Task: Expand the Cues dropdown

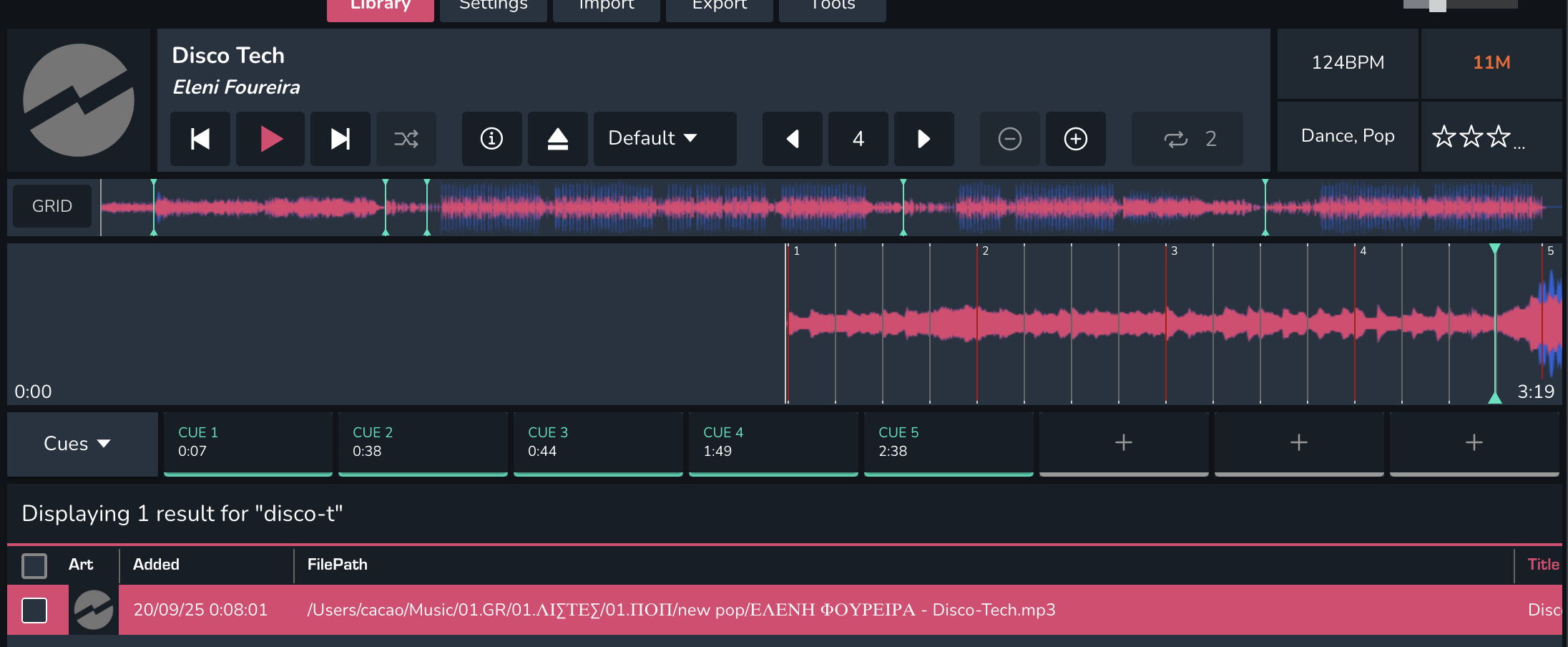Action: (77, 444)
